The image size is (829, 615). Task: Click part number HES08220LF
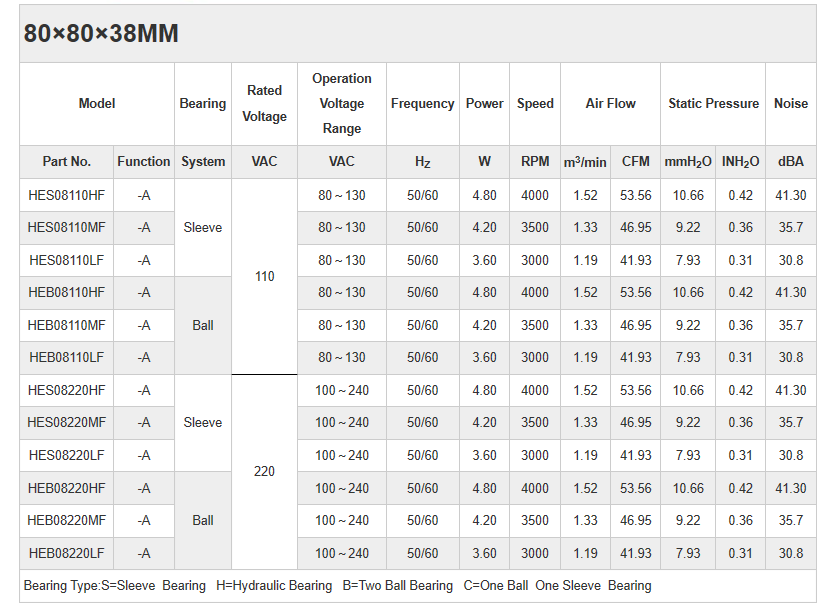67,455
